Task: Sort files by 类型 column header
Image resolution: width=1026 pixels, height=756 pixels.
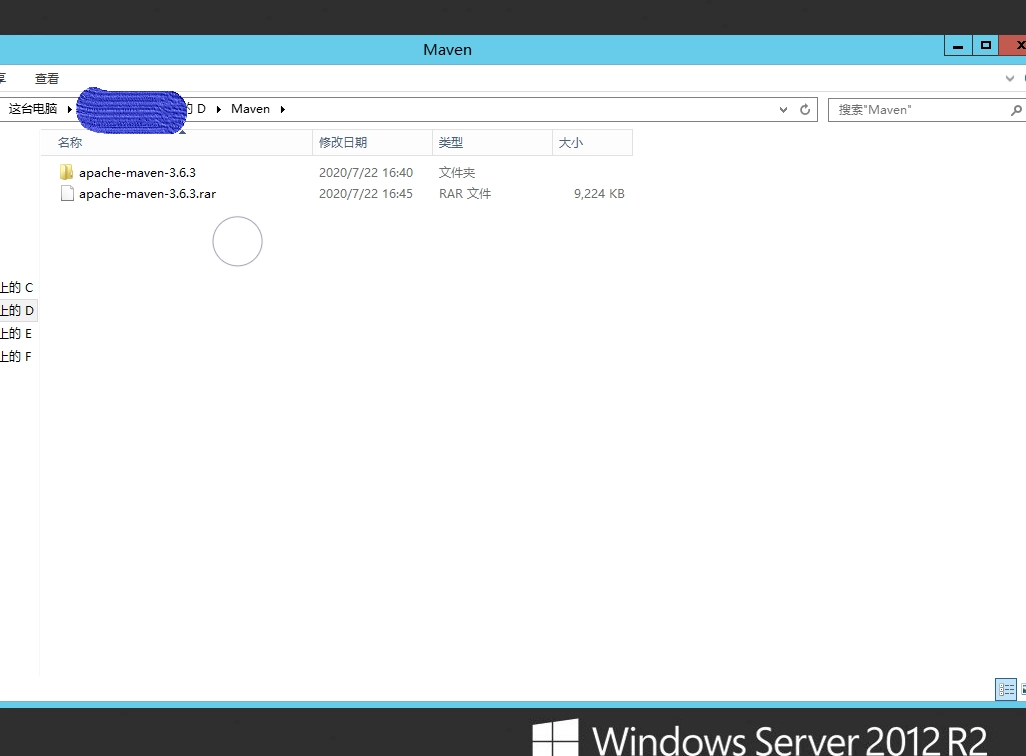Action: point(451,143)
